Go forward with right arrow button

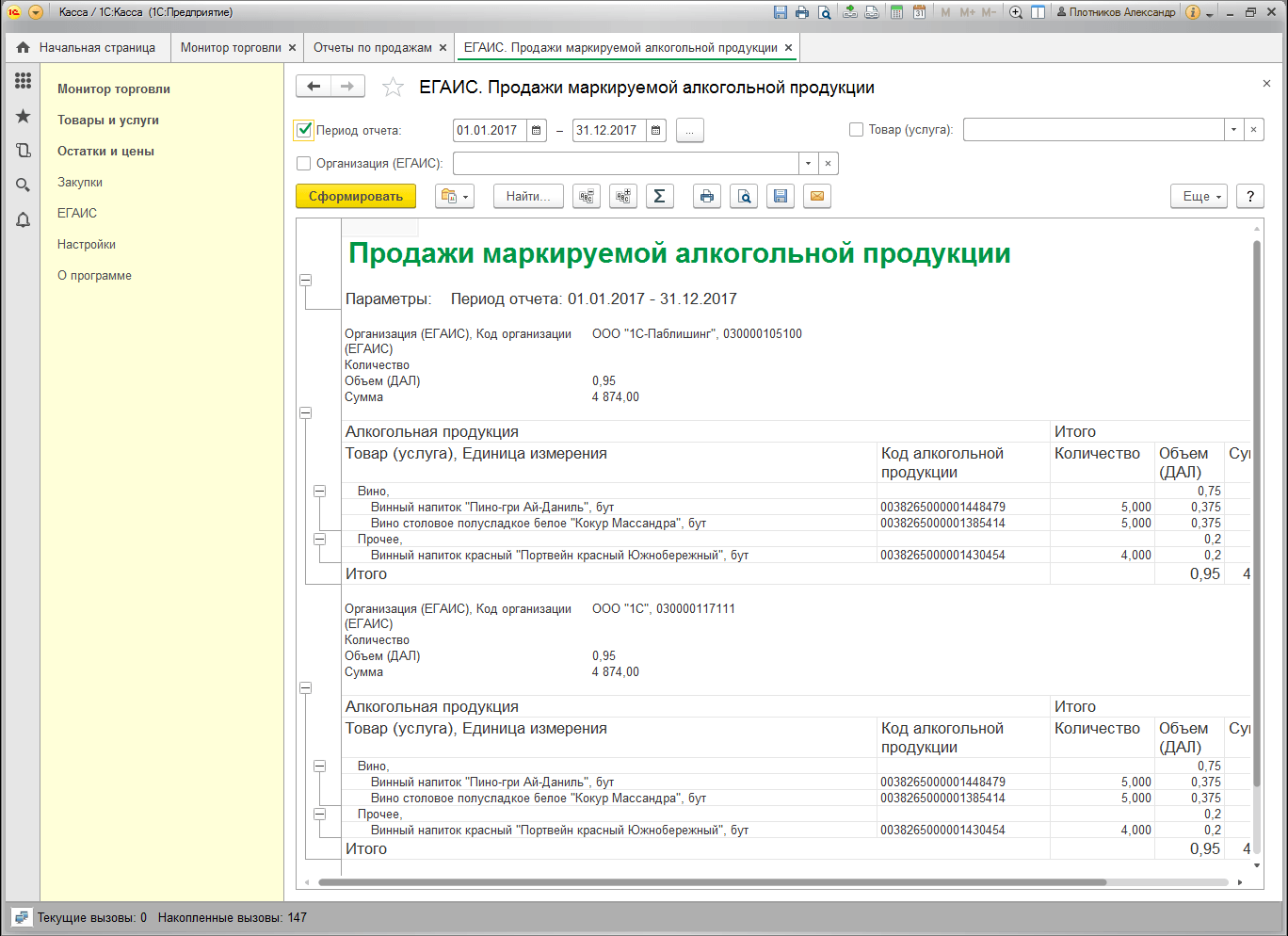pos(347,87)
